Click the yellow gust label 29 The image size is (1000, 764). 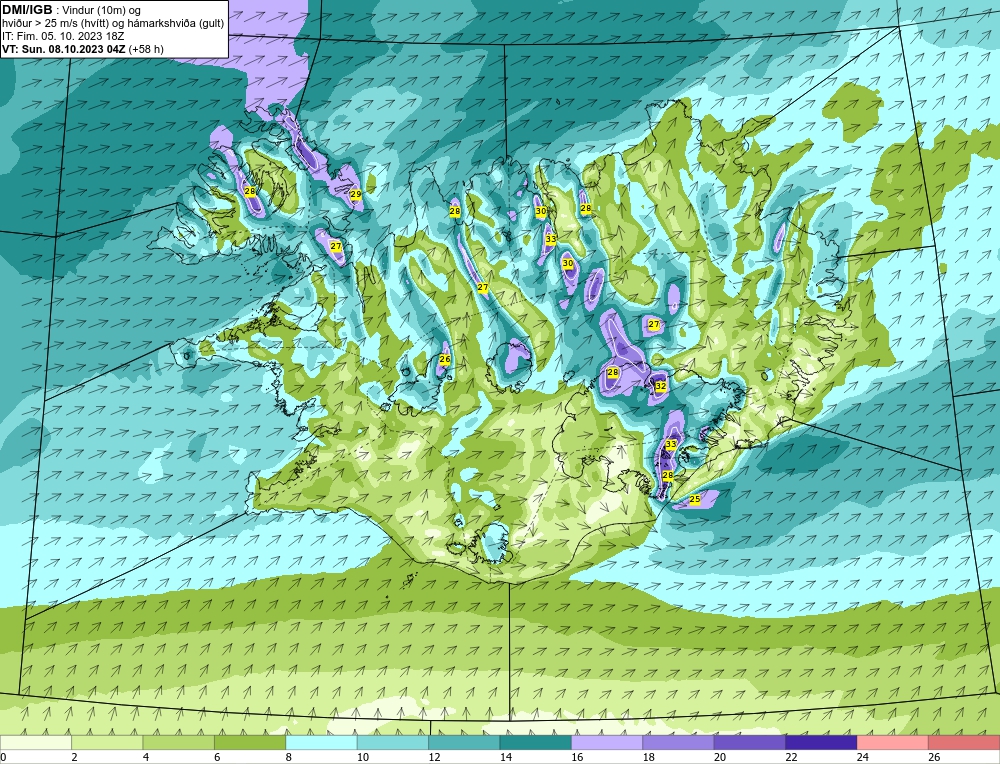[x=356, y=194]
